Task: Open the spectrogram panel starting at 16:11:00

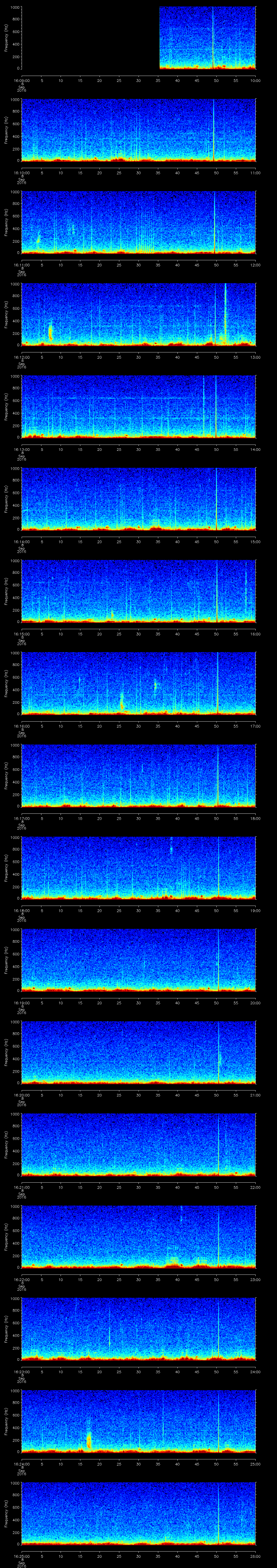Action: pyautogui.click(x=138, y=222)
